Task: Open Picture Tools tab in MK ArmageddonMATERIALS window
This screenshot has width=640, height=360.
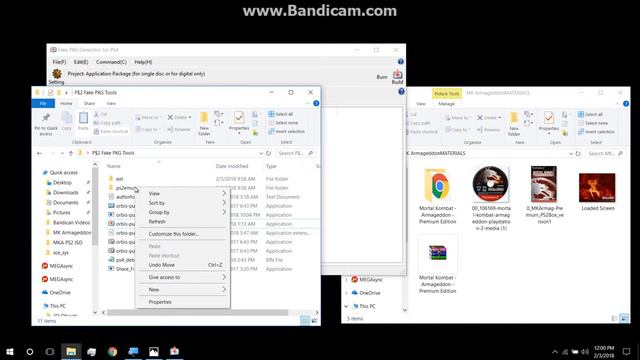Action: pos(447,93)
